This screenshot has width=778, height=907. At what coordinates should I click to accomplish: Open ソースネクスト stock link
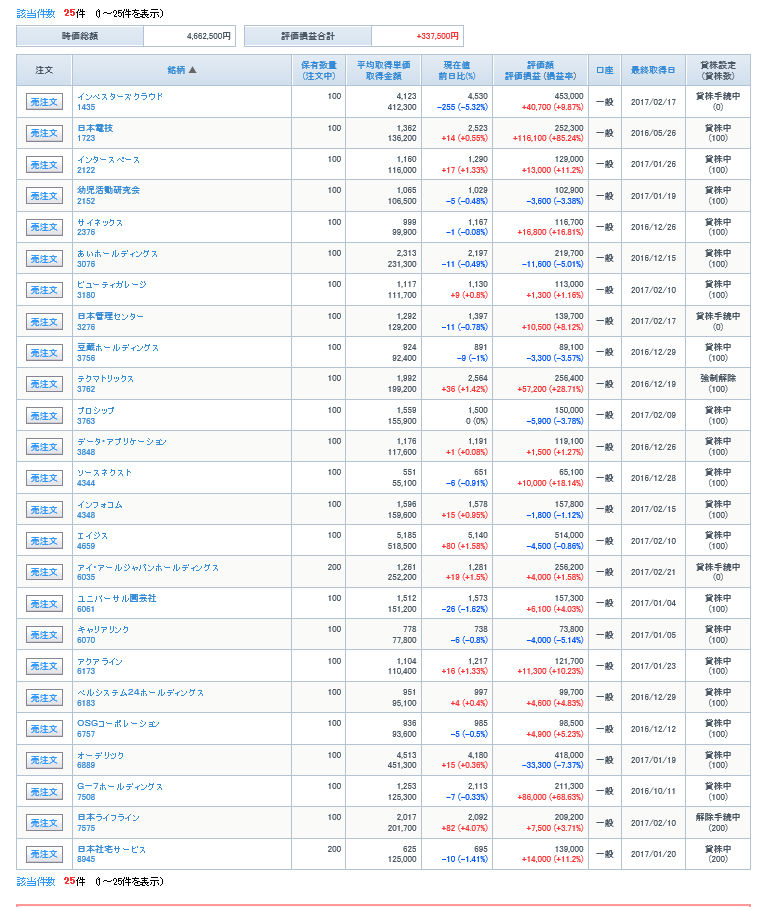pyautogui.click(x=104, y=473)
